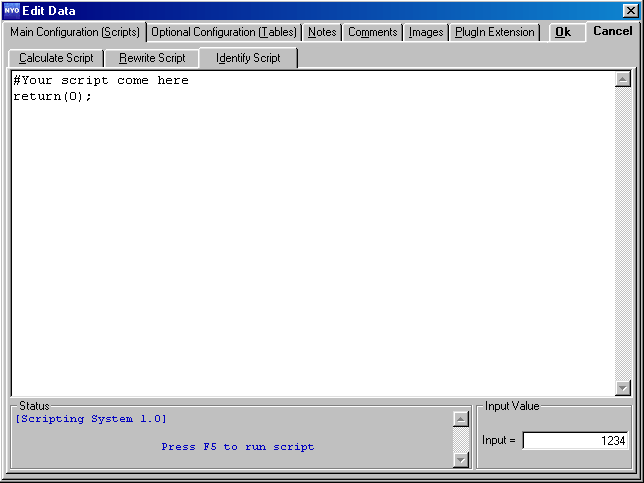Click the Status panel down scroll arrow
The height and width of the screenshot is (483, 644).
click(461, 460)
